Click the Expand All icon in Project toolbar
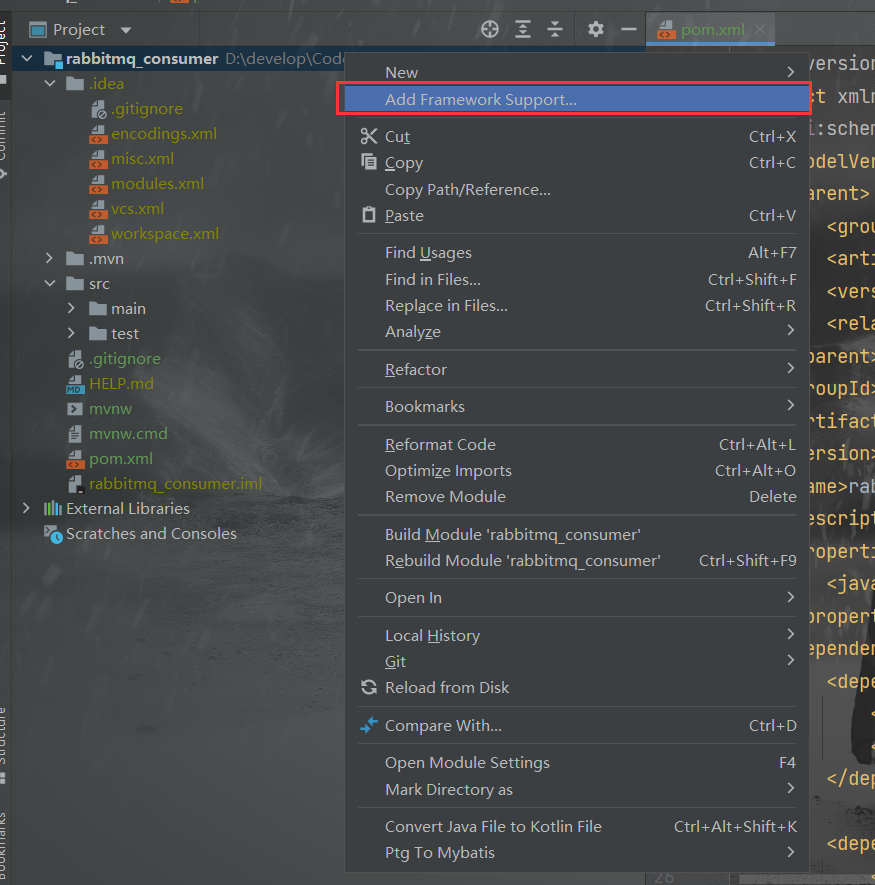 (x=522, y=29)
